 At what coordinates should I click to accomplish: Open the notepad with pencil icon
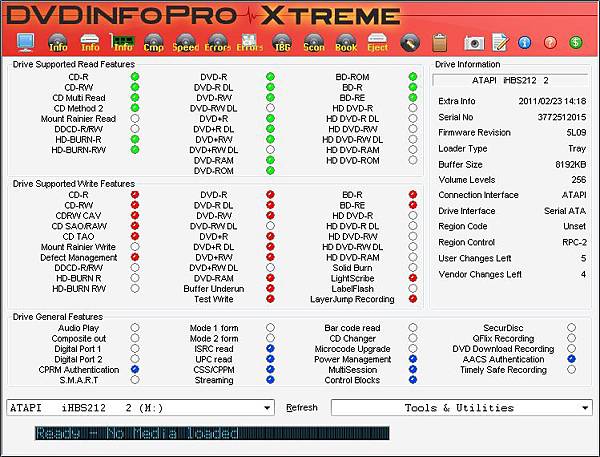point(500,42)
